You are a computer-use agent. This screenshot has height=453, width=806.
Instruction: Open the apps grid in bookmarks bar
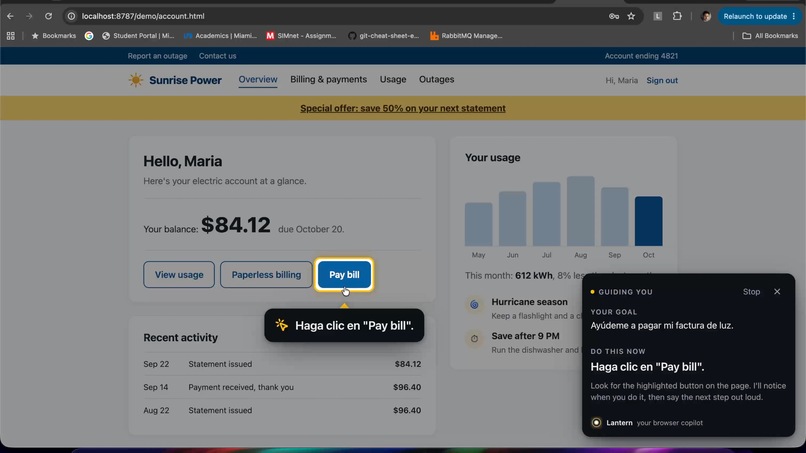pyautogui.click(x=11, y=35)
